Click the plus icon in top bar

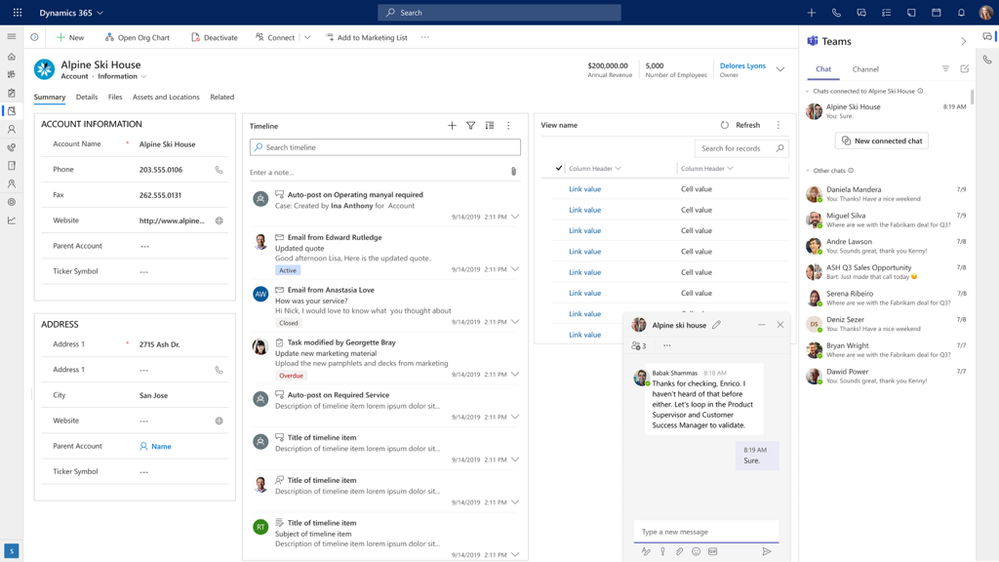point(811,12)
